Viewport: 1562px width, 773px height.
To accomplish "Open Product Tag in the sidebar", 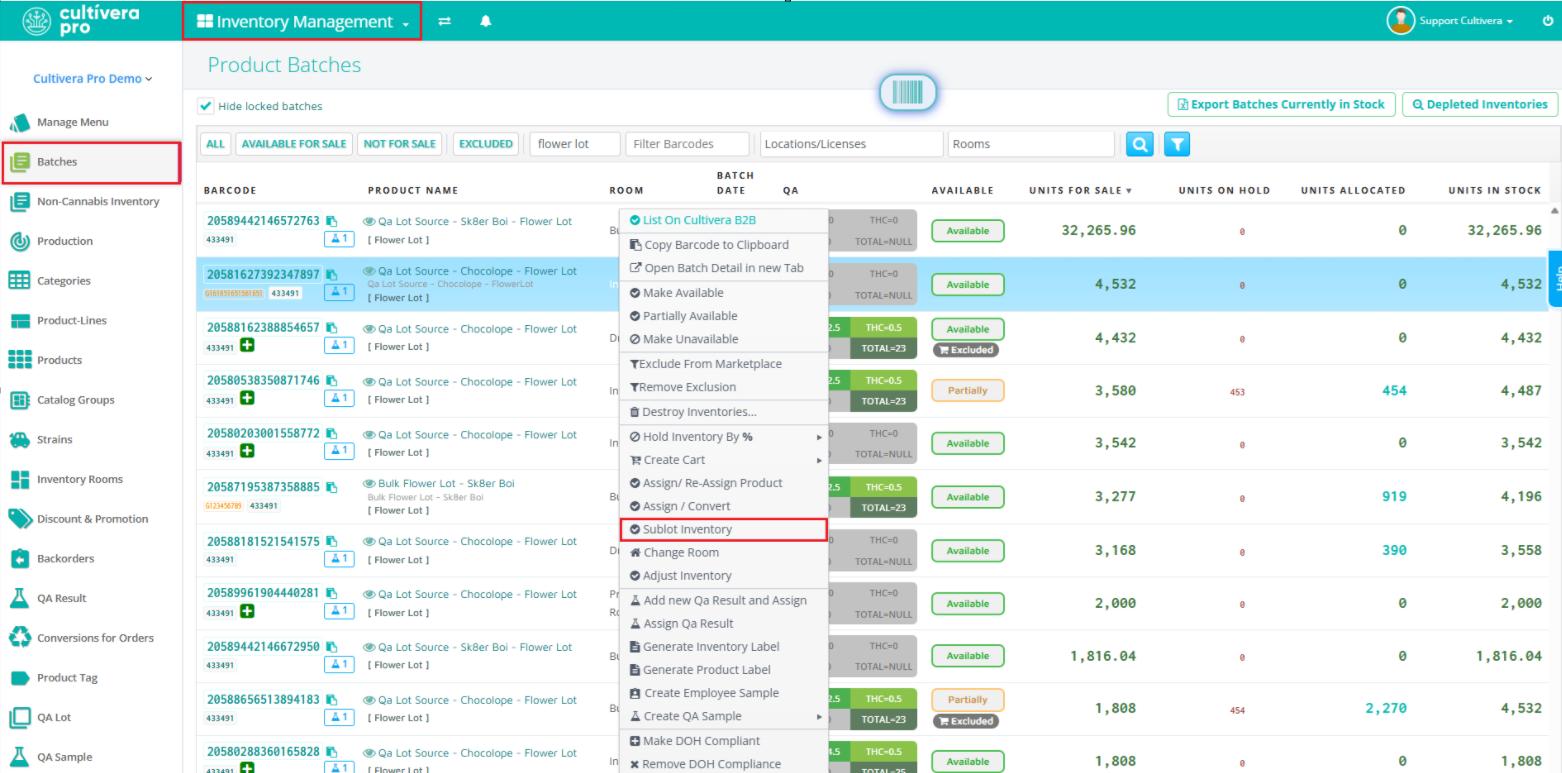I will click(67, 678).
